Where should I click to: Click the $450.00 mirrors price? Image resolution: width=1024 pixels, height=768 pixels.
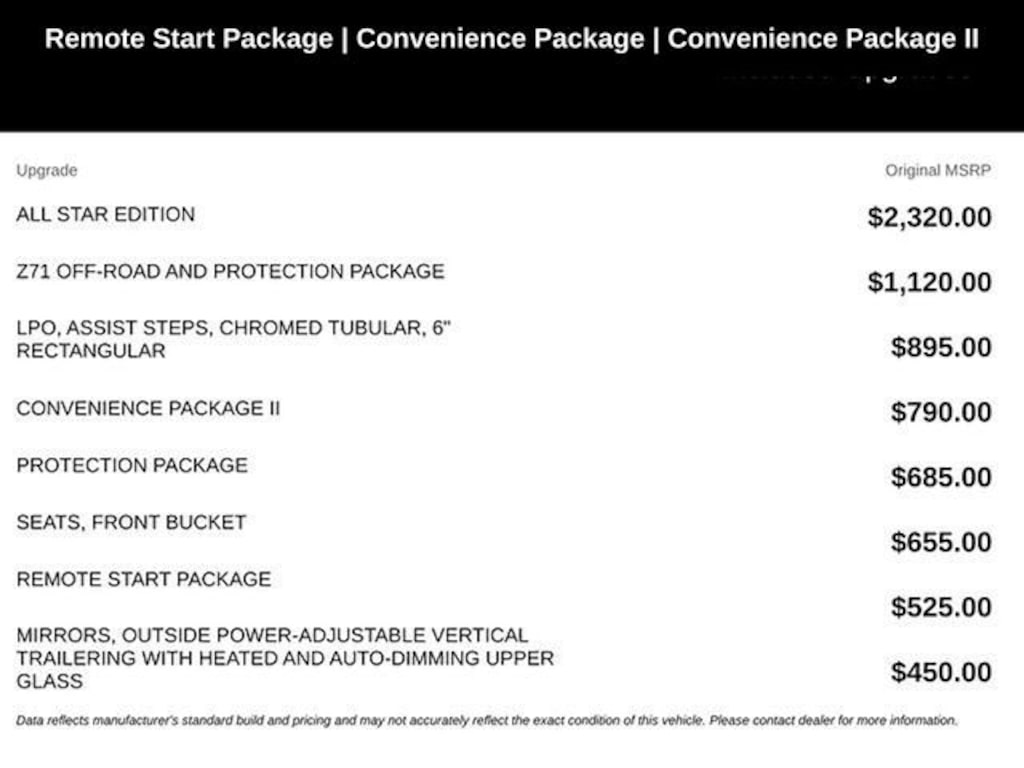[941, 672]
